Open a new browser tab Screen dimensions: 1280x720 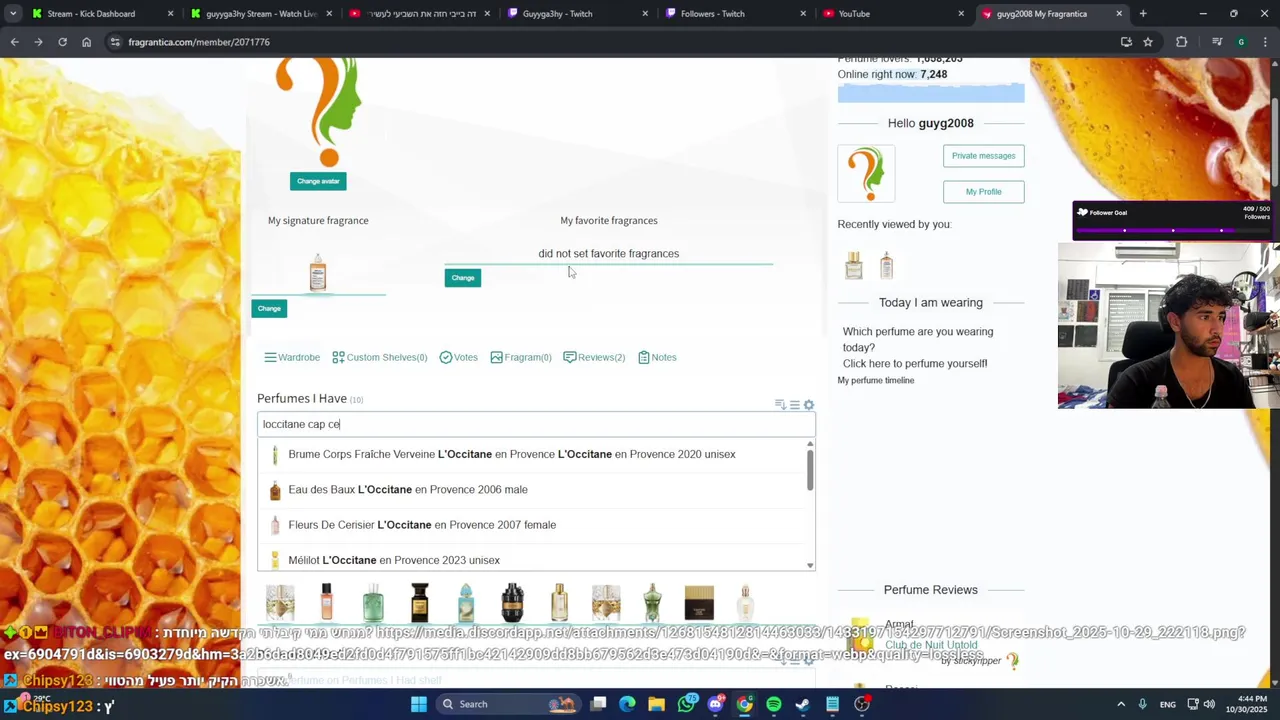point(1143,14)
